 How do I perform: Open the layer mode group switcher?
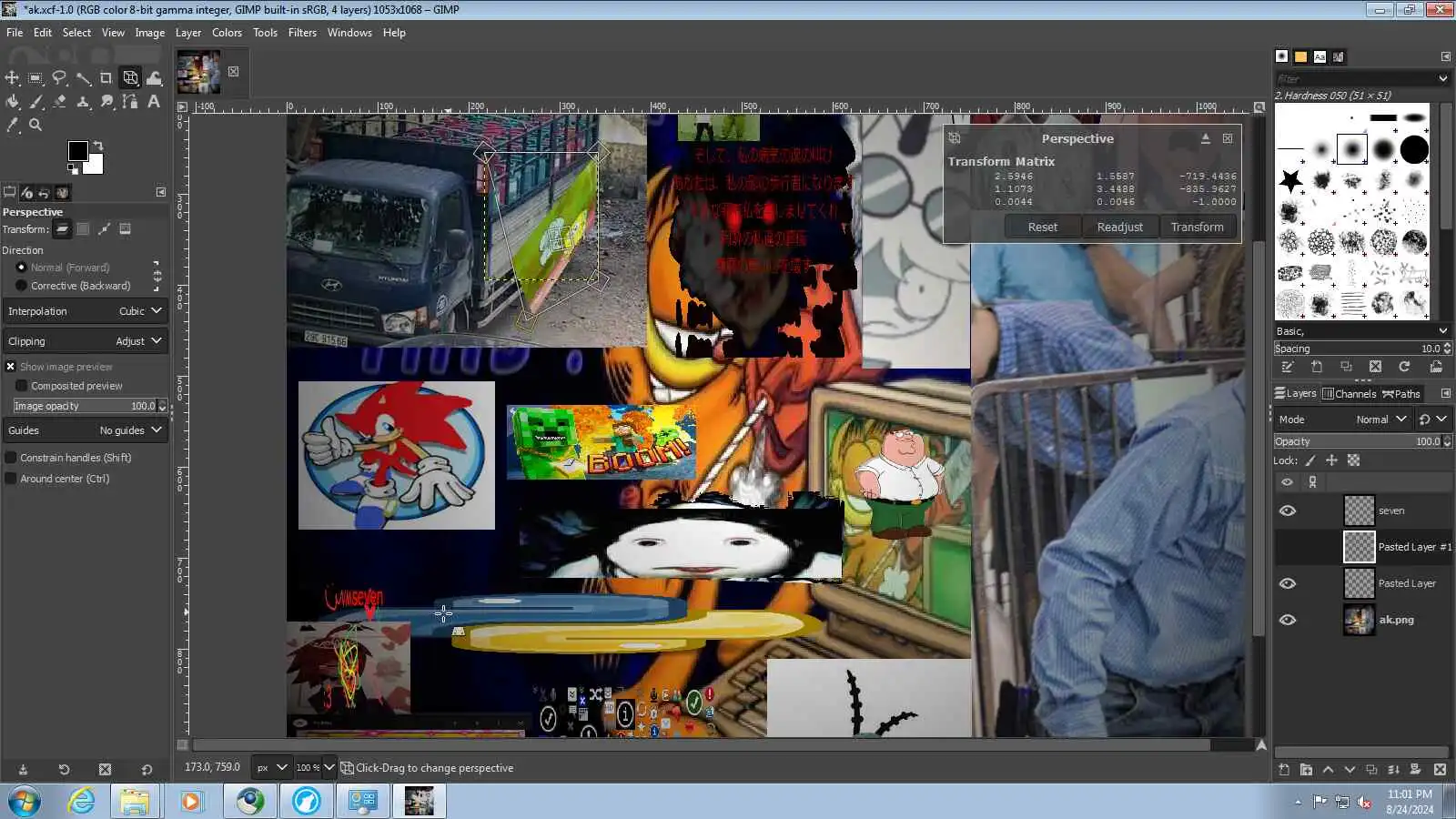[x=1433, y=420]
